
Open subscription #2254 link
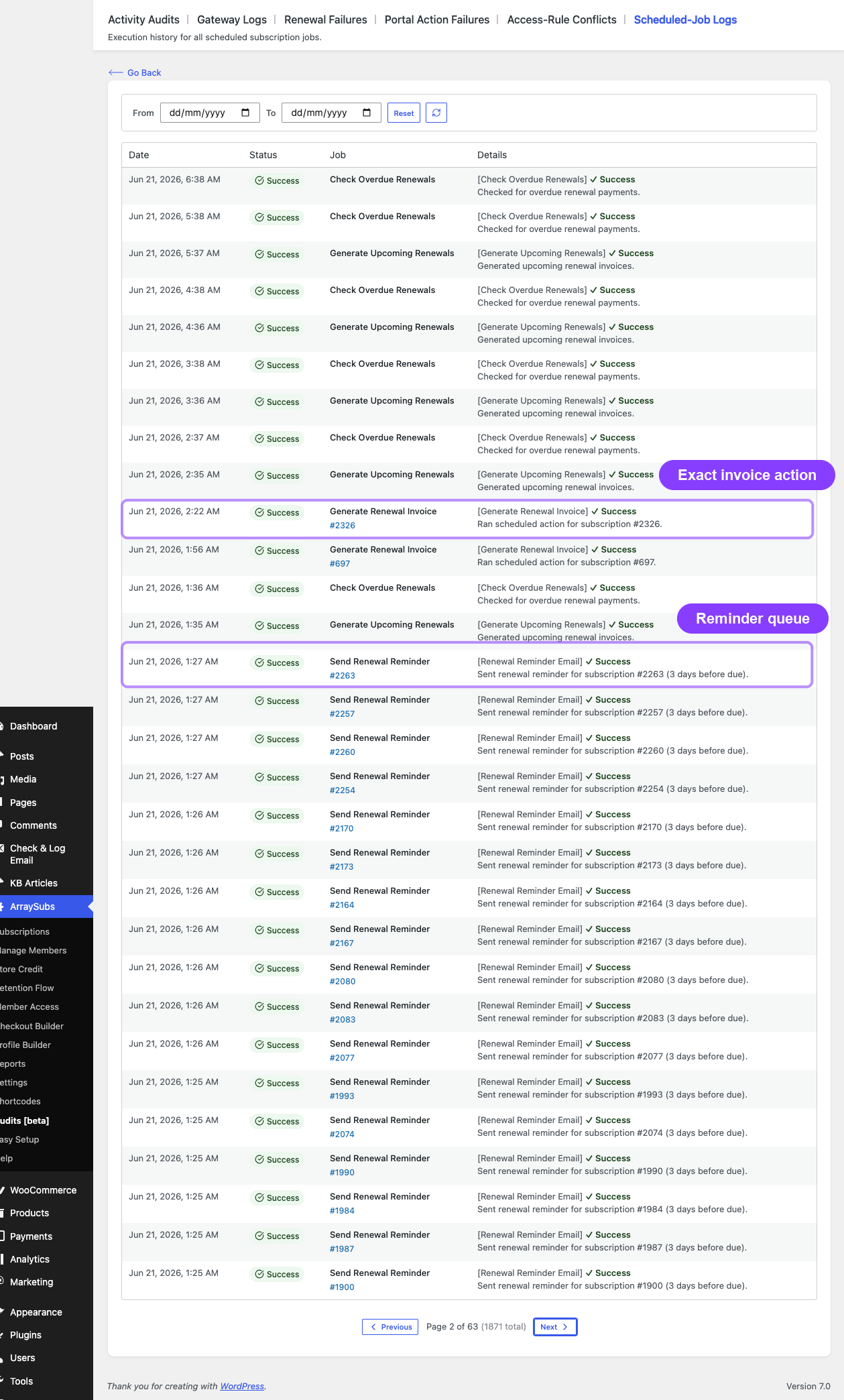coord(343,791)
